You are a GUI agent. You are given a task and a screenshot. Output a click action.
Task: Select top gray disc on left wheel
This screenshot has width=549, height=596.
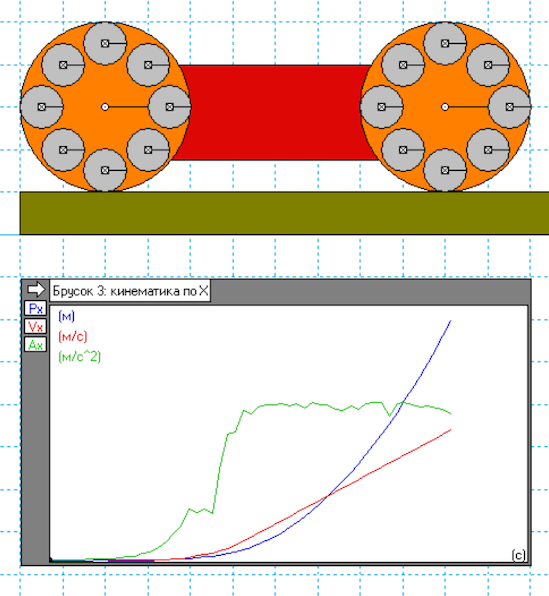105,43
